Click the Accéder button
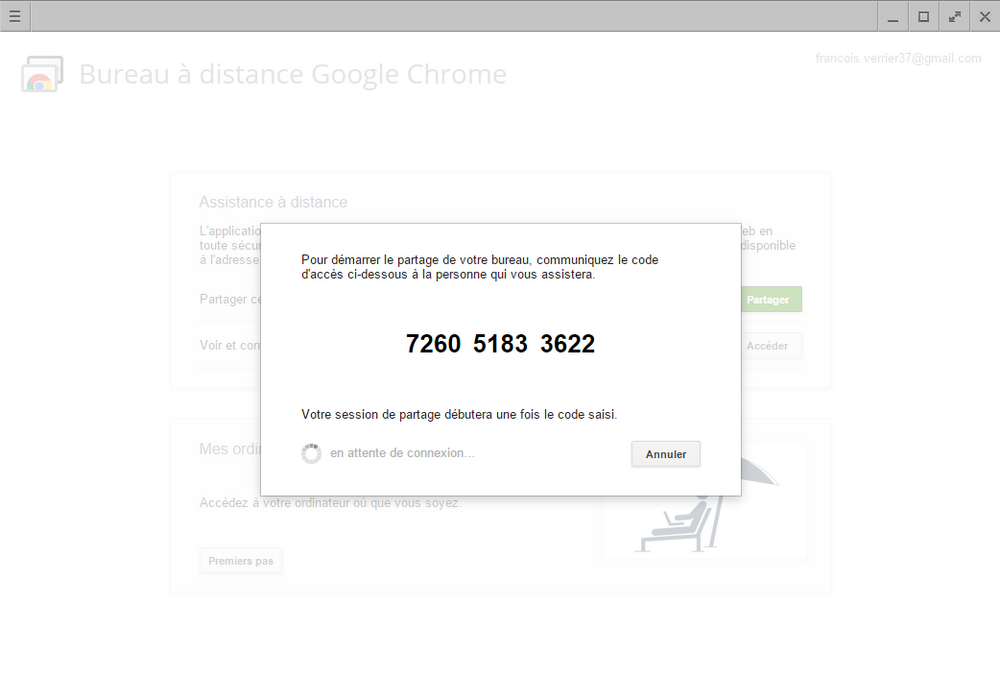1000x679 pixels. (771, 346)
